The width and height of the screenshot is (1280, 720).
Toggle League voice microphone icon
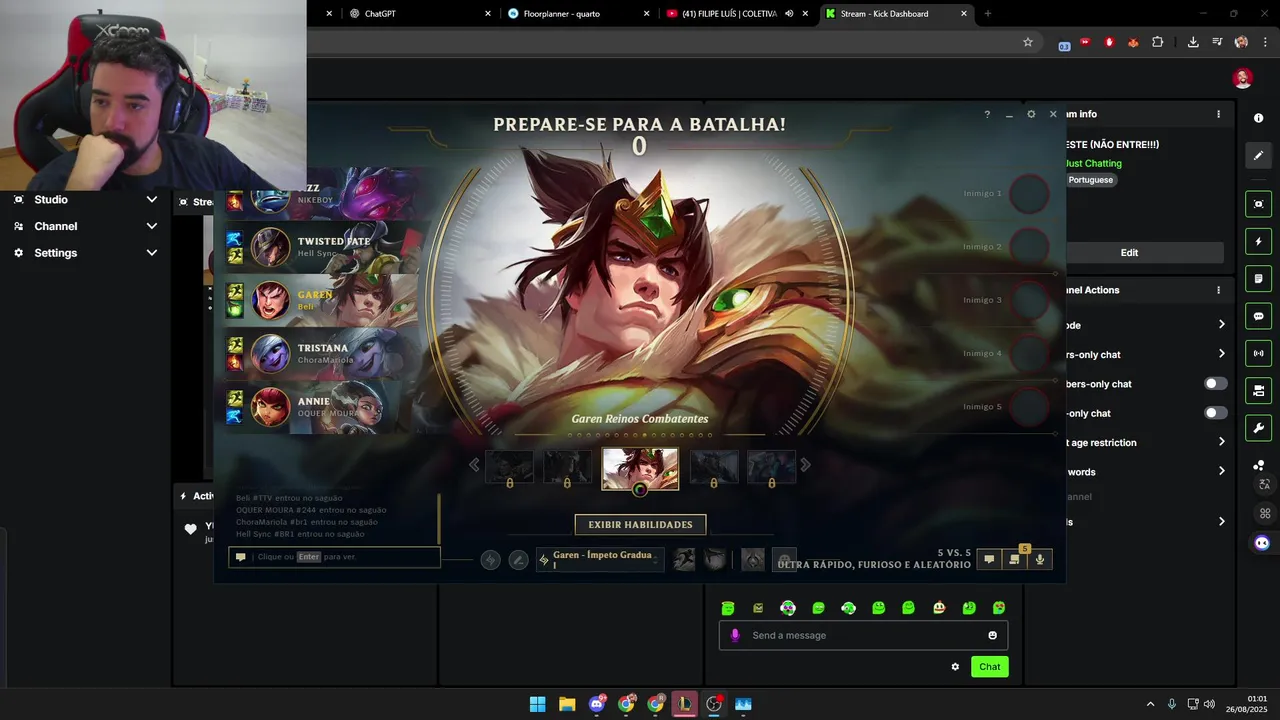pos(1040,560)
